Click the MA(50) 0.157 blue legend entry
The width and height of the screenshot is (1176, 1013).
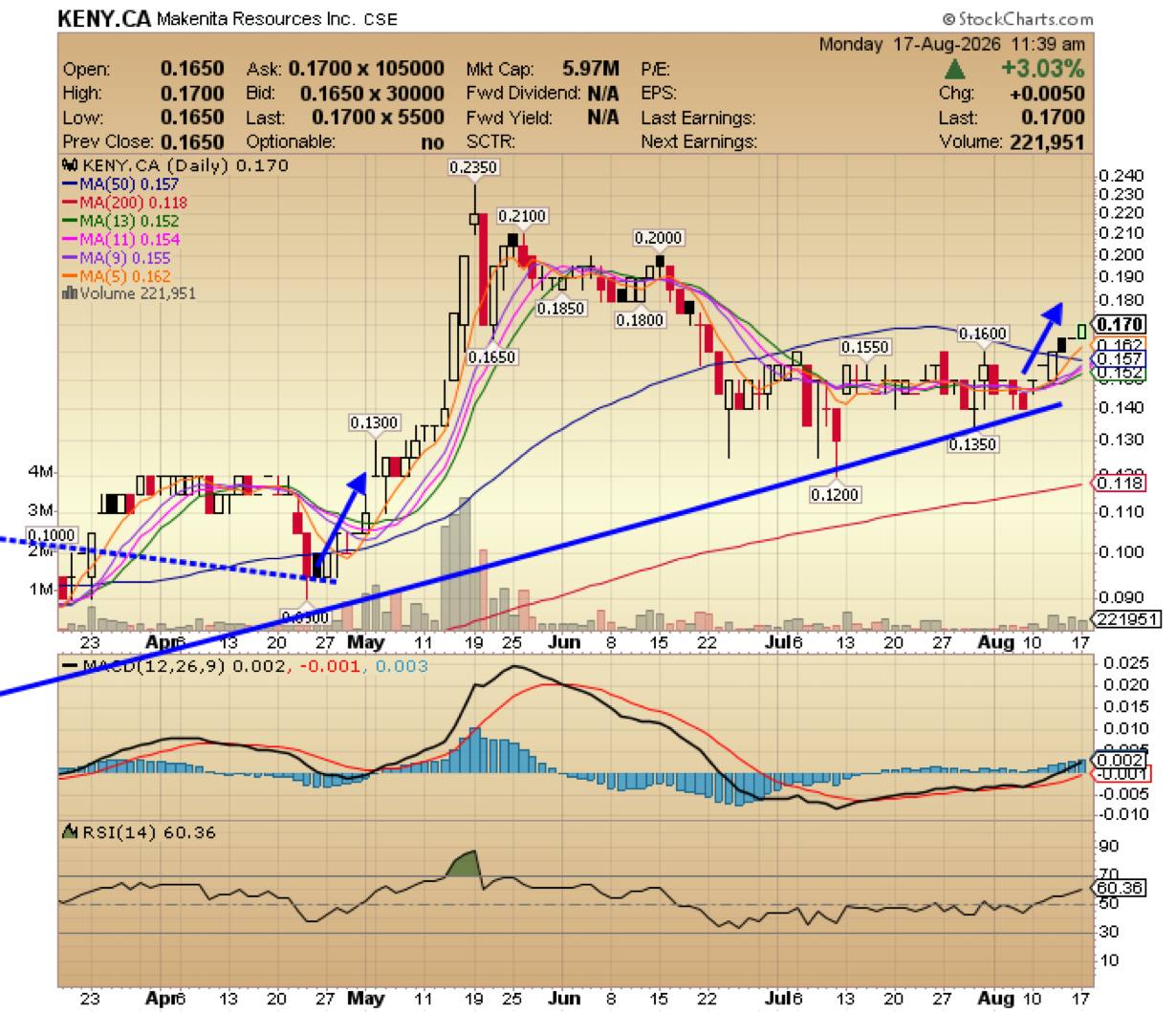120,183
